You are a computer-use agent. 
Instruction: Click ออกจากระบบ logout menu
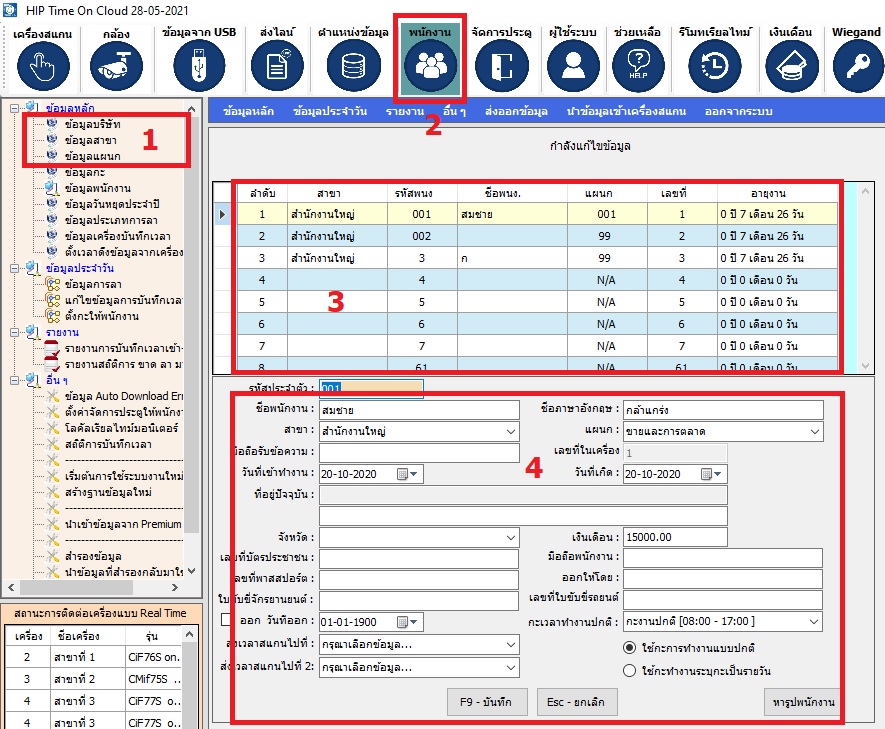click(x=738, y=112)
